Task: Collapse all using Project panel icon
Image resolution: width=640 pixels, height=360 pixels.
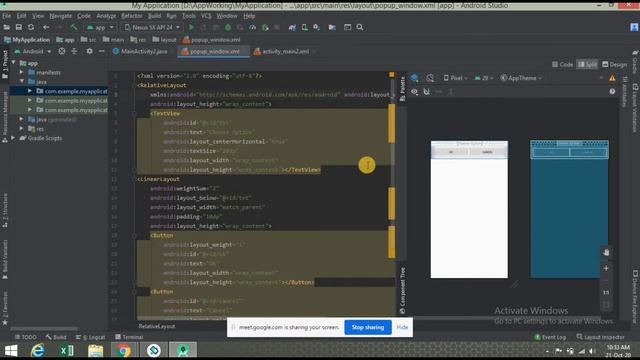Action: click(74, 51)
